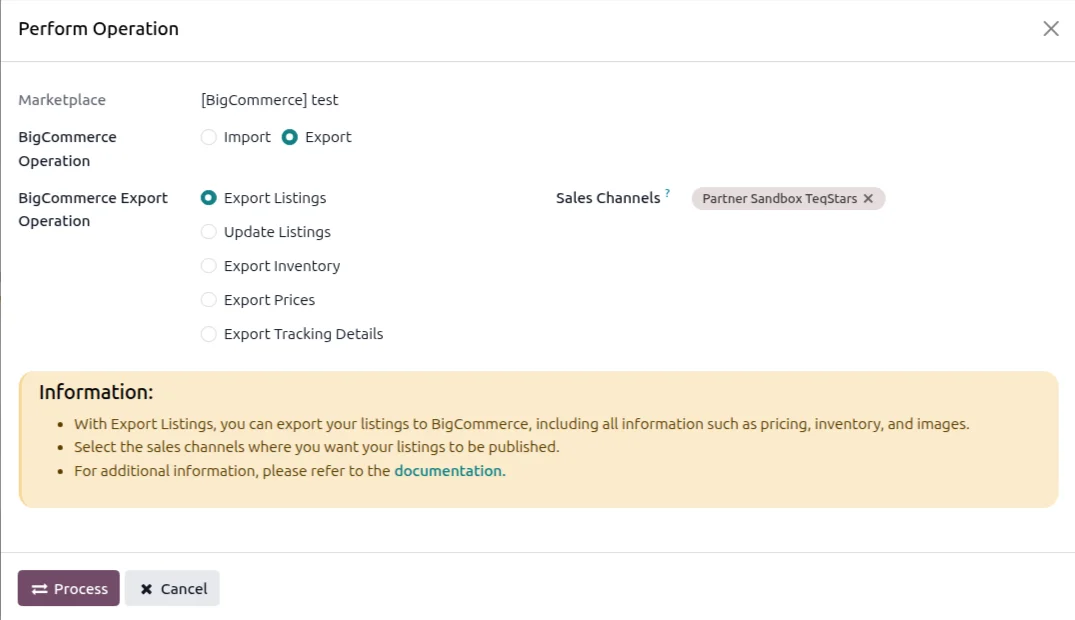Choose Export Tracking Details radio option
This screenshot has height=620, width=1075.
(x=208, y=334)
